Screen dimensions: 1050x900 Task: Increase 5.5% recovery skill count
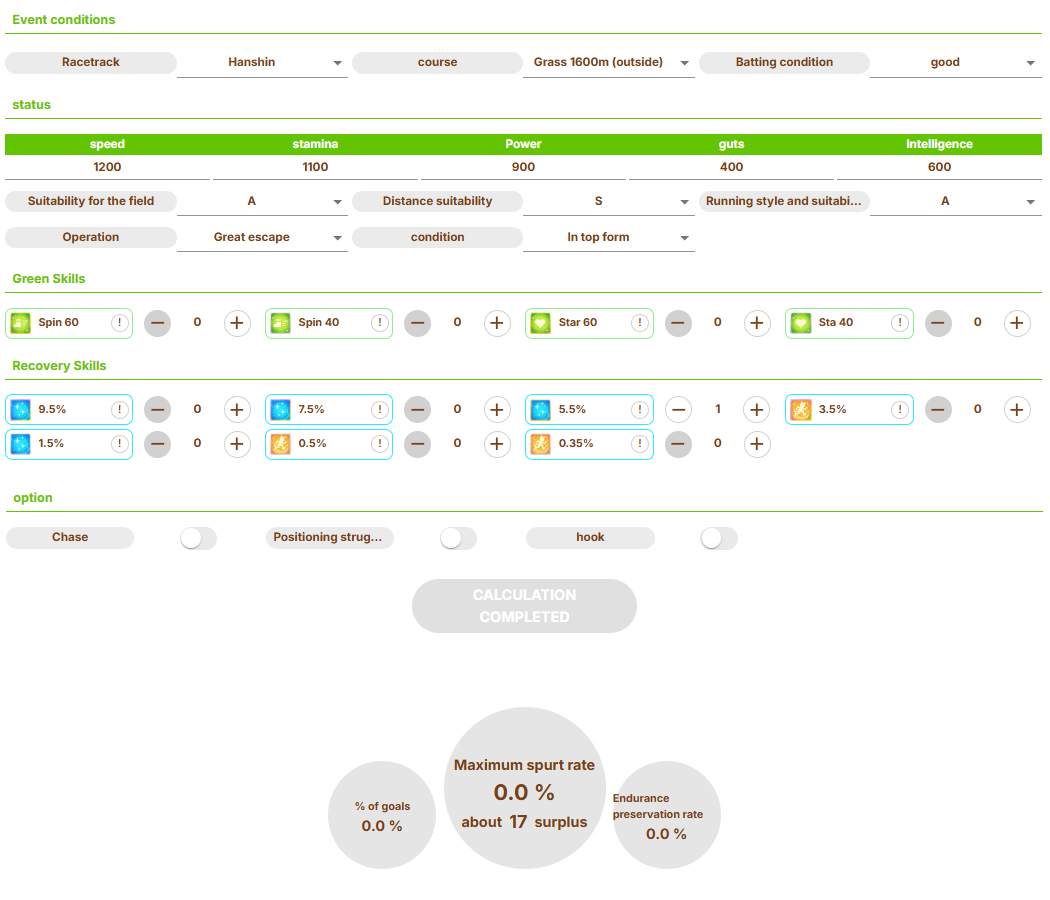757,409
